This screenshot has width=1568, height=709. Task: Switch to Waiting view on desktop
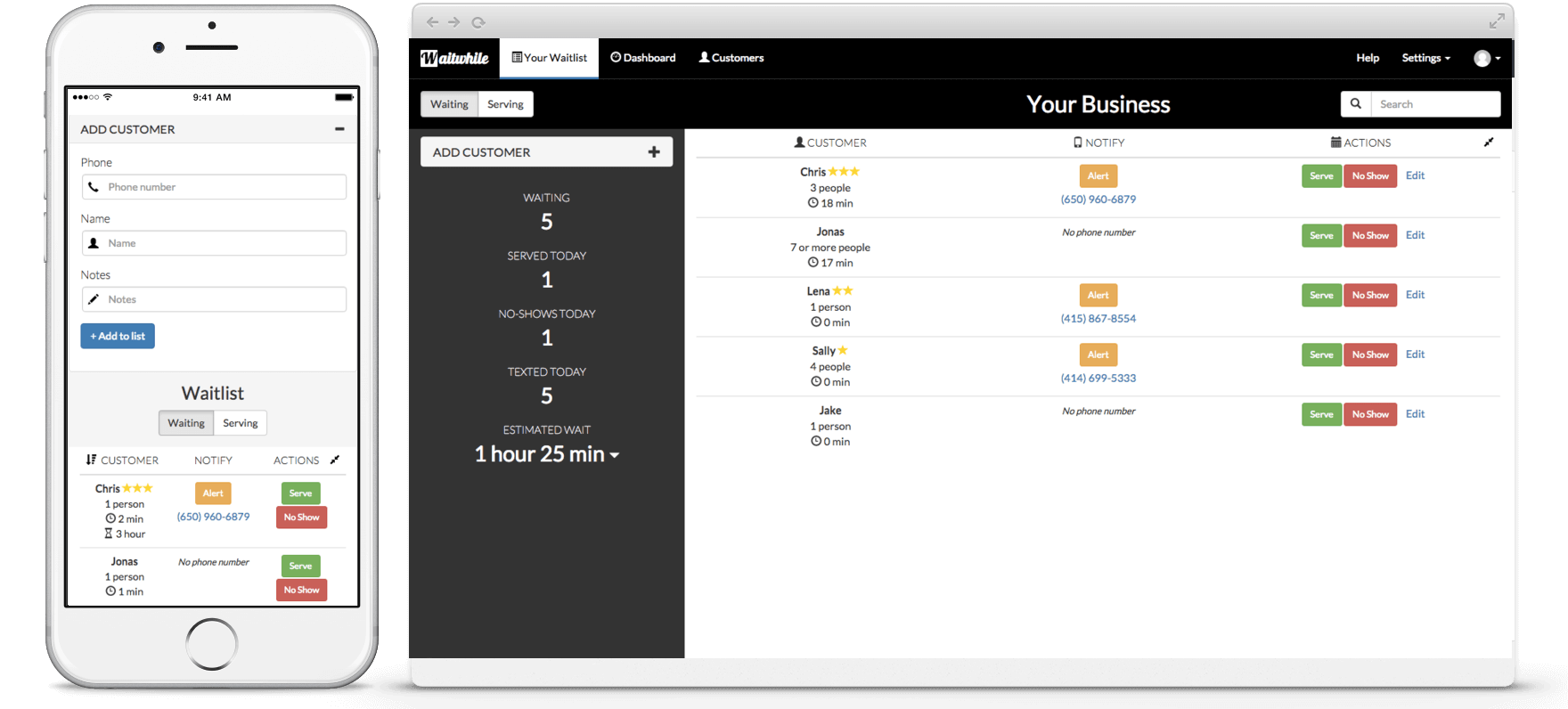click(449, 104)
